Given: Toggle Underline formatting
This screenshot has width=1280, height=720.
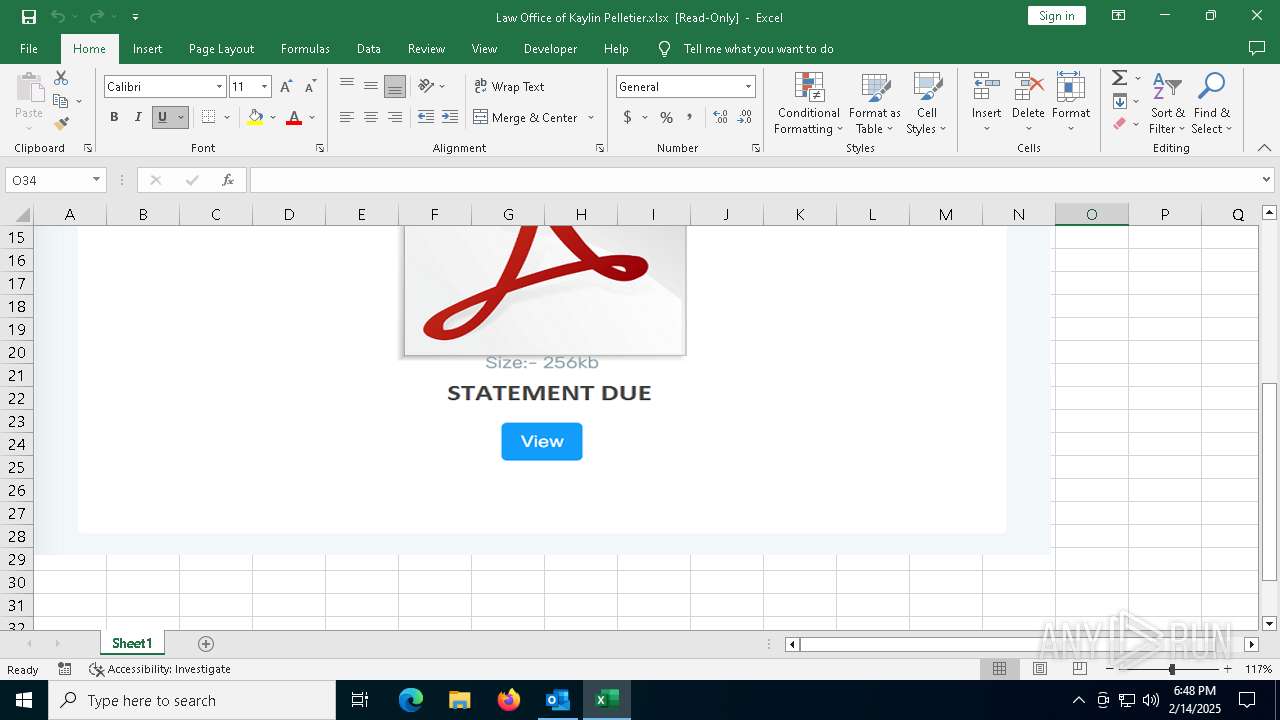Looking at the screenshot, I should (162, 118).
